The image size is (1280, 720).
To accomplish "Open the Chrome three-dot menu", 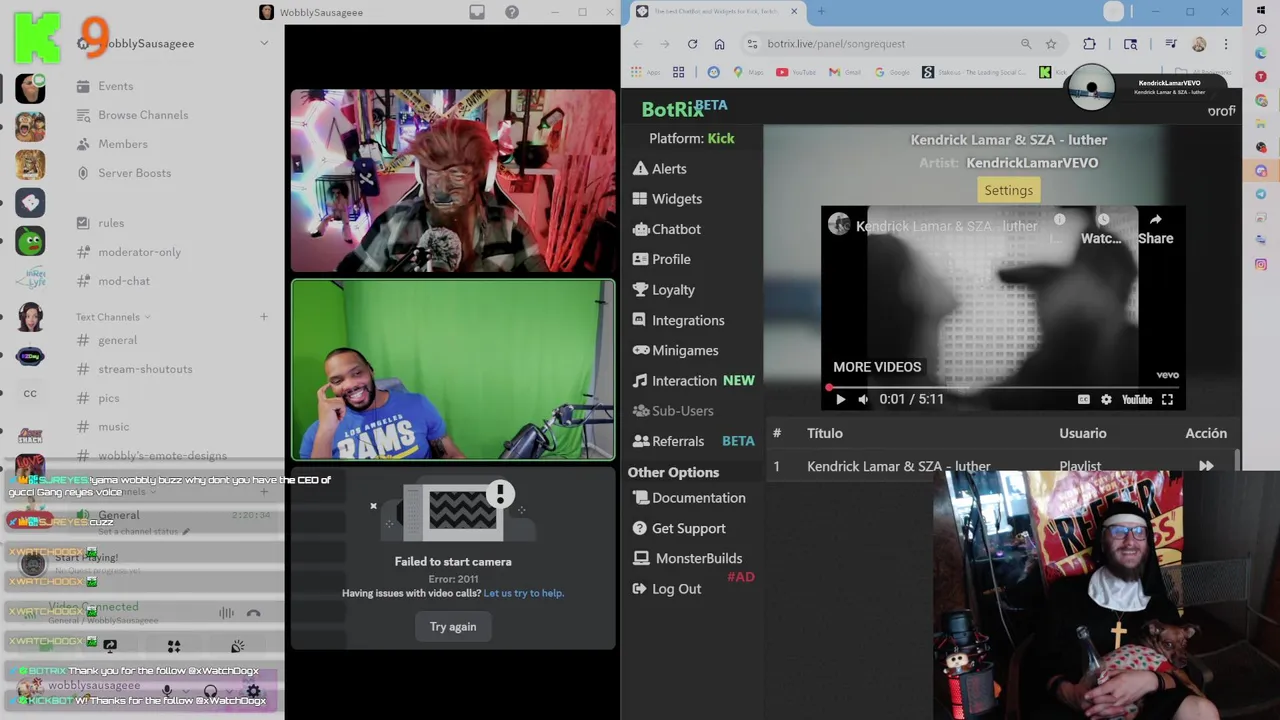I will [1226, 44].
